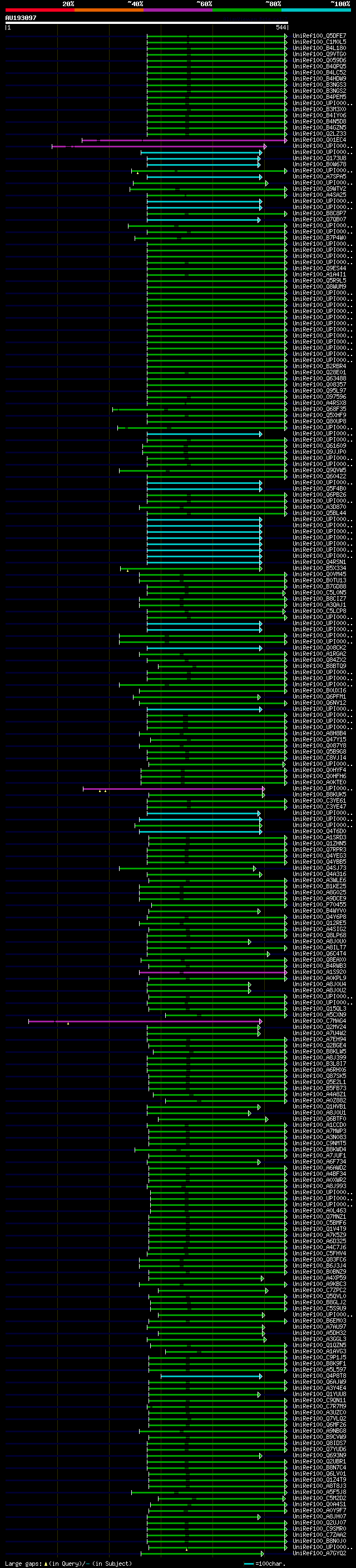Open hit UniRef100_Q4T6D0
Image resolution: width=356 pixels, height=1568 pixels.
pos(319,831)
